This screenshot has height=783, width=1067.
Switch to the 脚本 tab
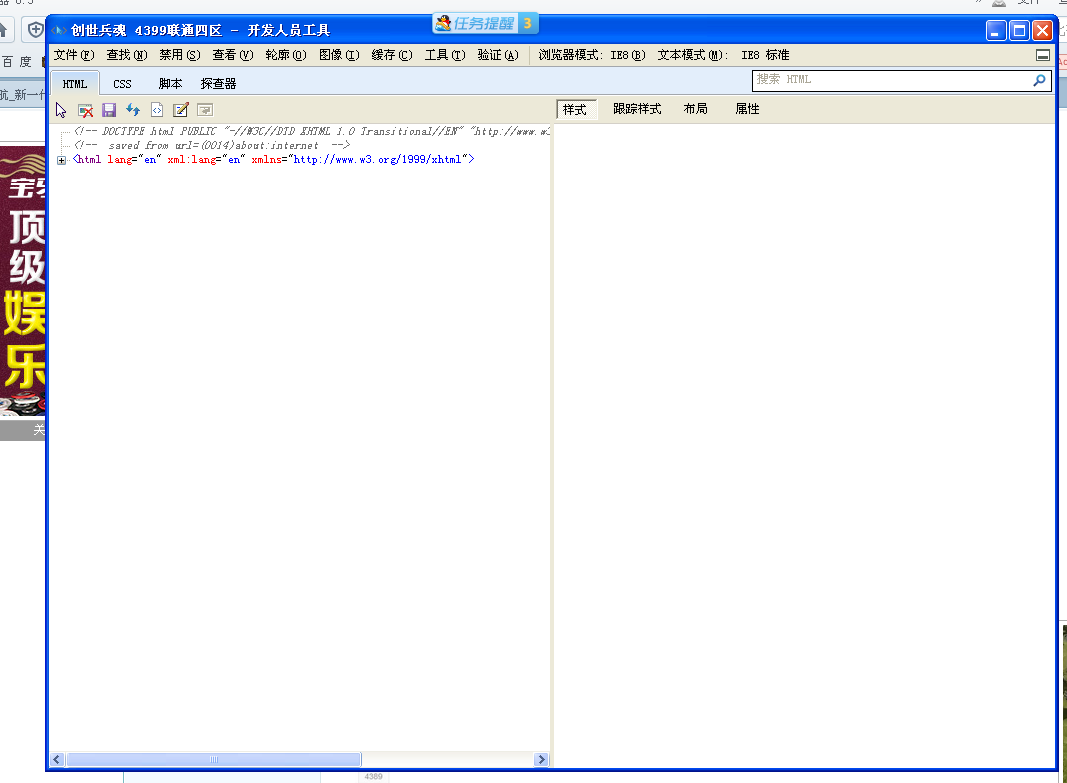(170, 84)
